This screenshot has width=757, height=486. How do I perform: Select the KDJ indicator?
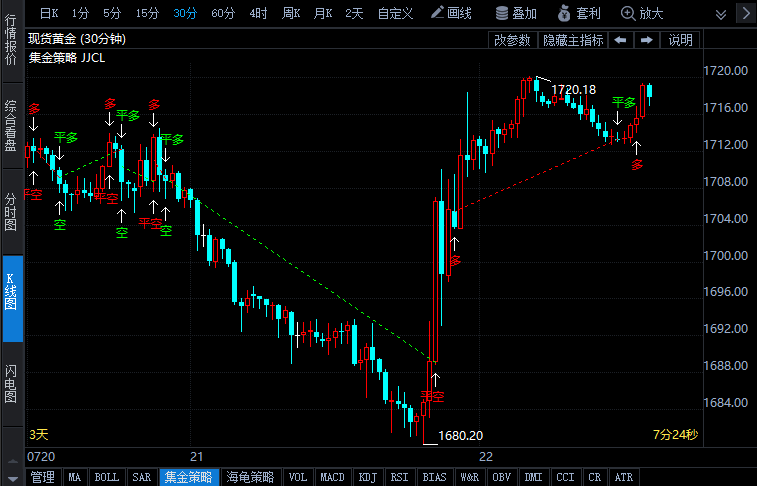tap(368, 477)
